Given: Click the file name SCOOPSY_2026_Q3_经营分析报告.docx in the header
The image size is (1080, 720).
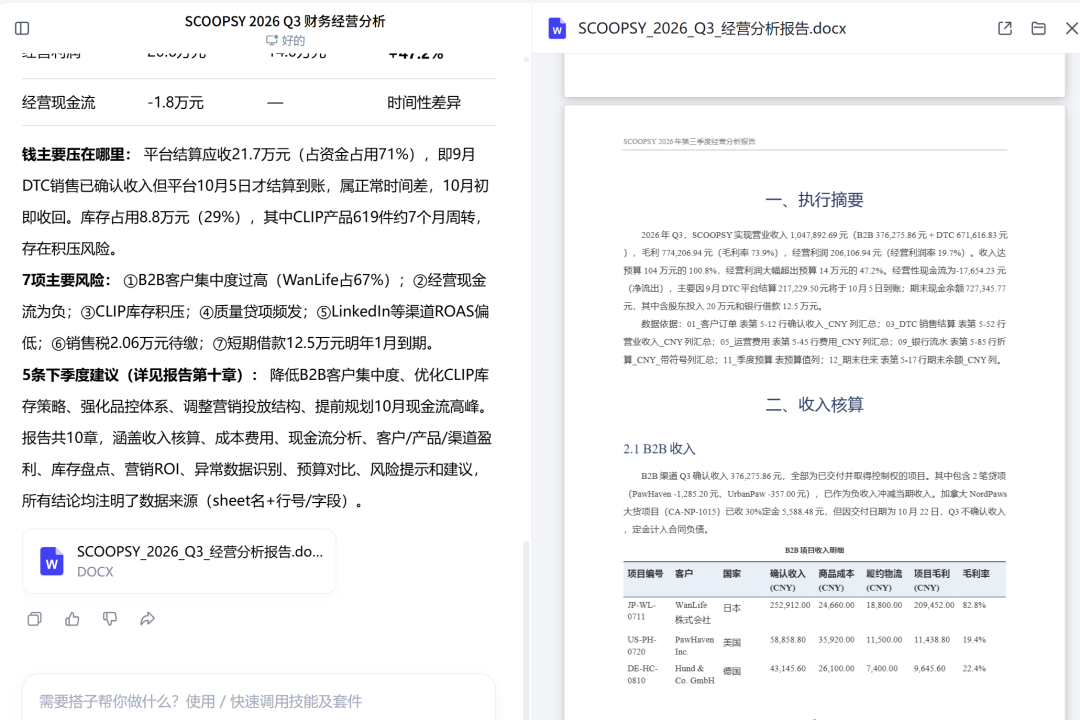Looking at the screenshot, I should tap(712, 28).
